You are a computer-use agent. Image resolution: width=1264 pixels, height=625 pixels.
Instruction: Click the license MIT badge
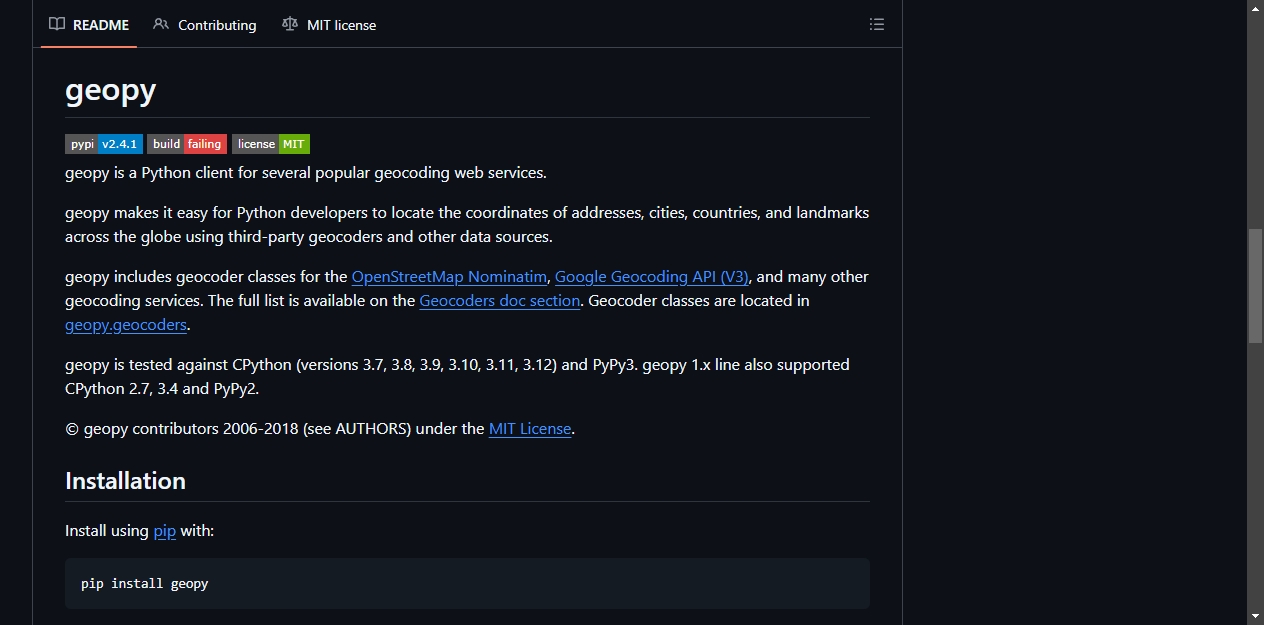coord(271,144)
